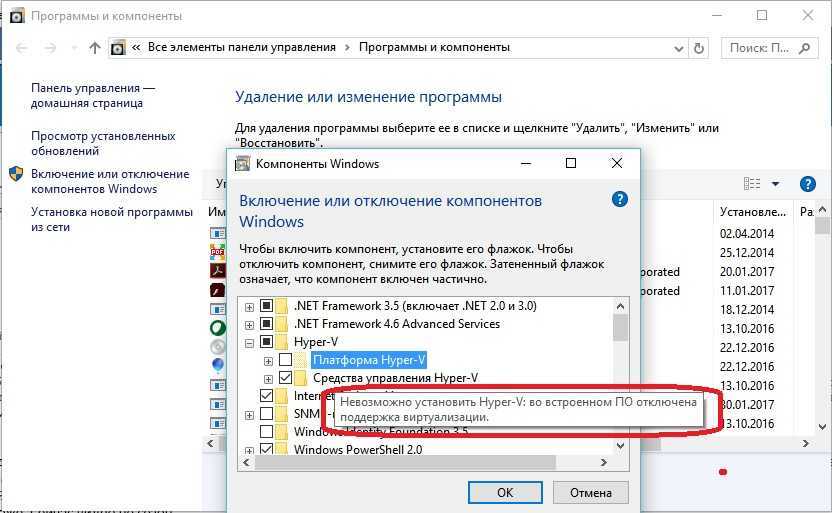
Task: Uncheck Средства управления Hyper-V checkbox
Action: 286,378
